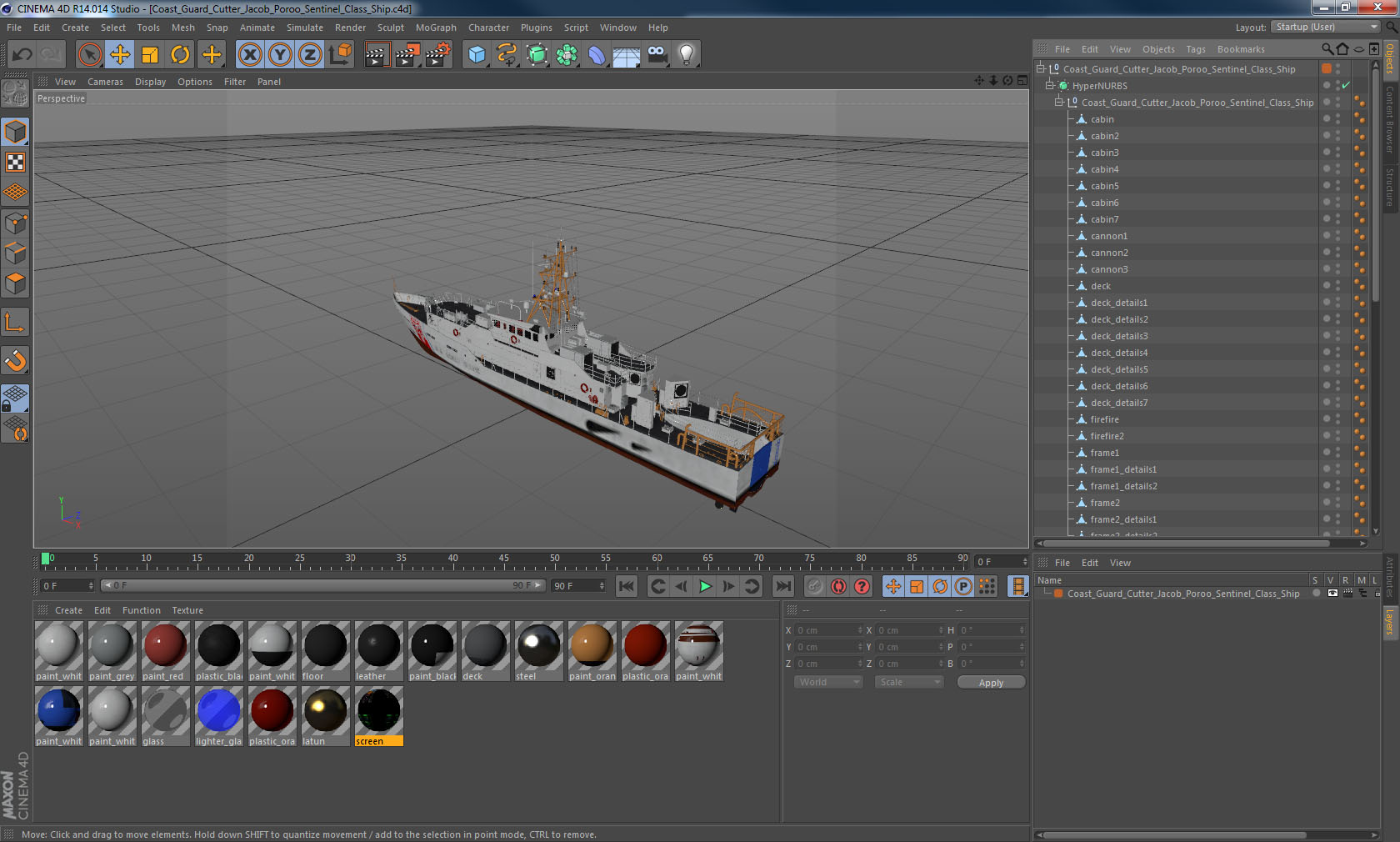Add a Cube primitive object
The image size is (1400, 842).
[x=477, y=55]
